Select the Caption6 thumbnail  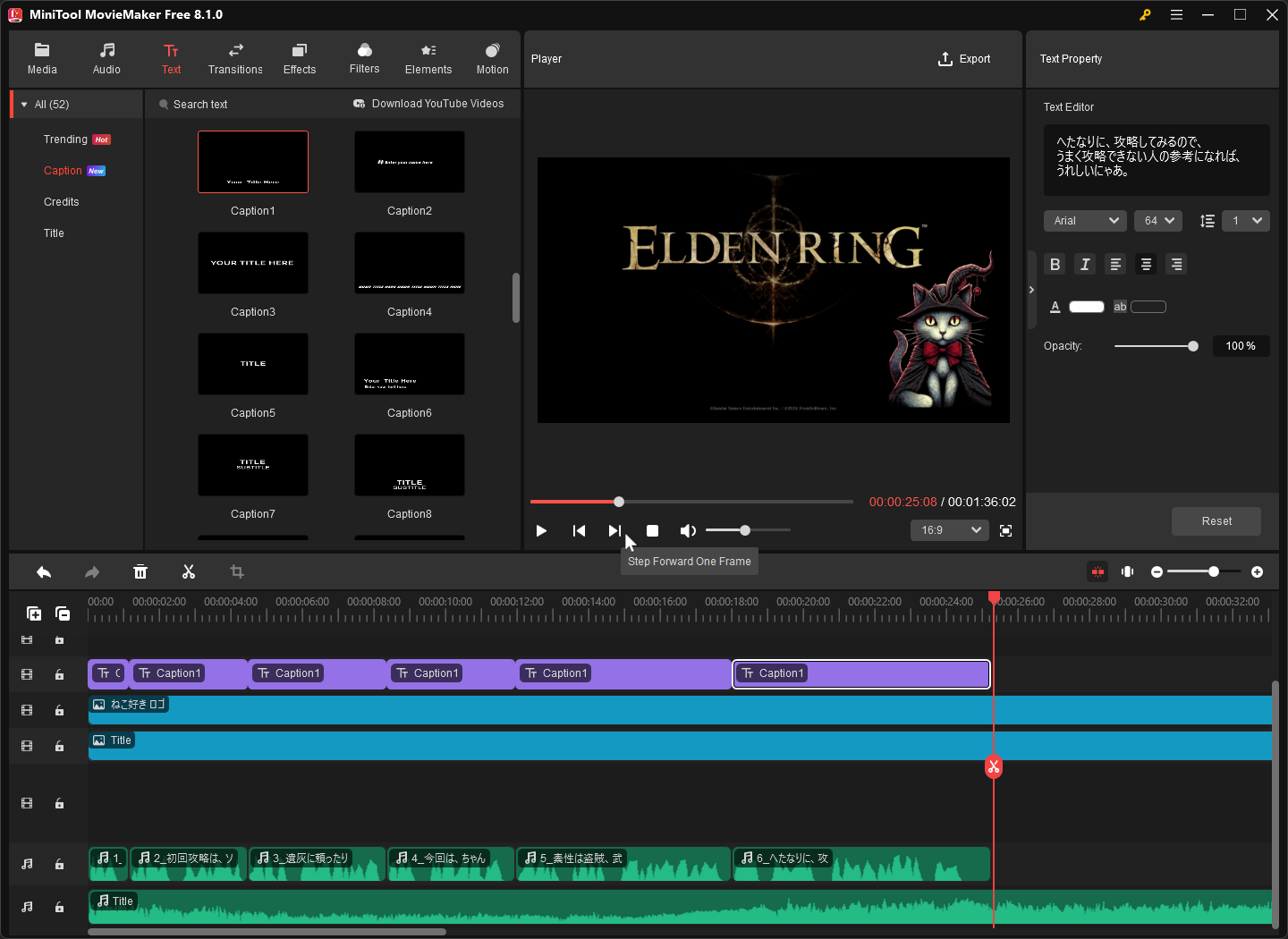pos(410,364)
